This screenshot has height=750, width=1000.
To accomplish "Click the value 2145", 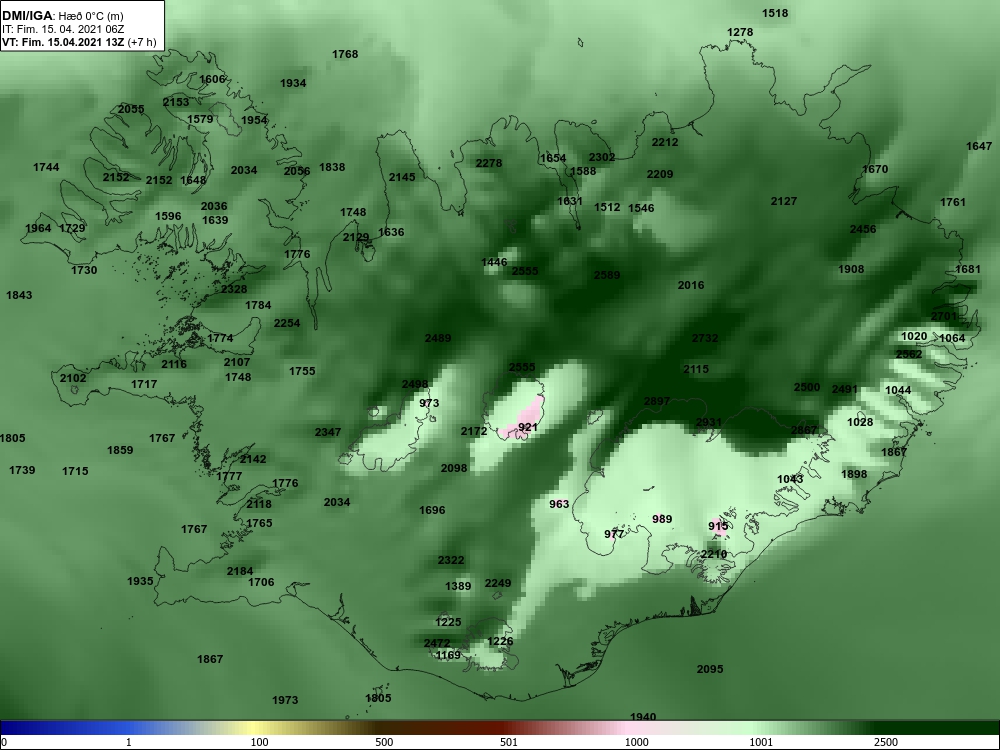I will (402, 177).
